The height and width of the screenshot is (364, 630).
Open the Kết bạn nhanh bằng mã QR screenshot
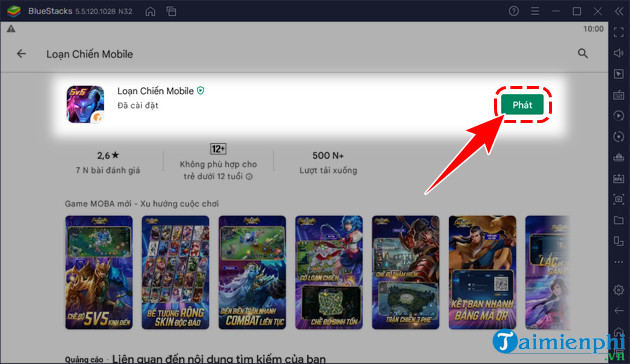point(482,272)
